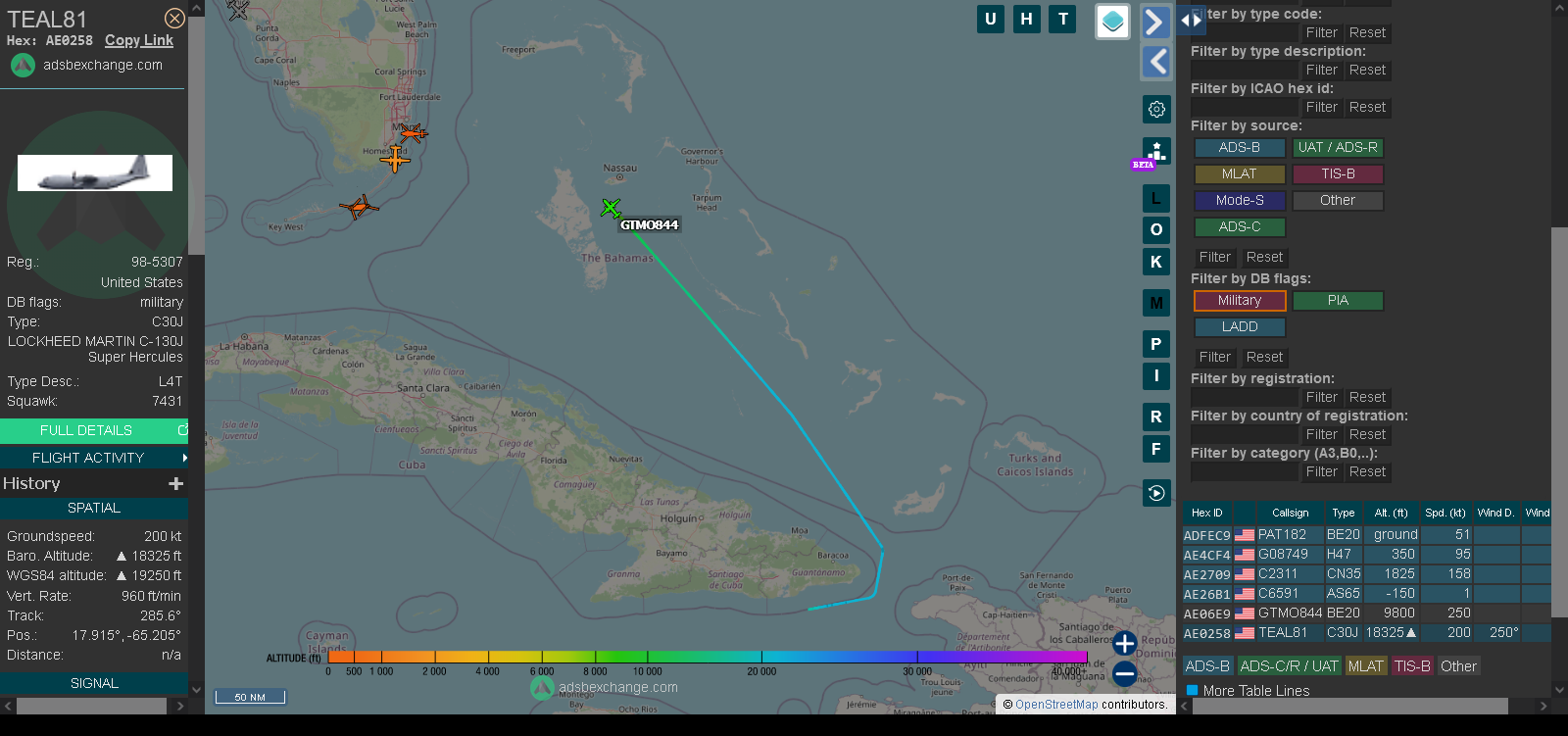This screenshot has width=1568, height=736.
Task: Toggle UAT / ADS-R source filter
Action: pos(1338,148)
